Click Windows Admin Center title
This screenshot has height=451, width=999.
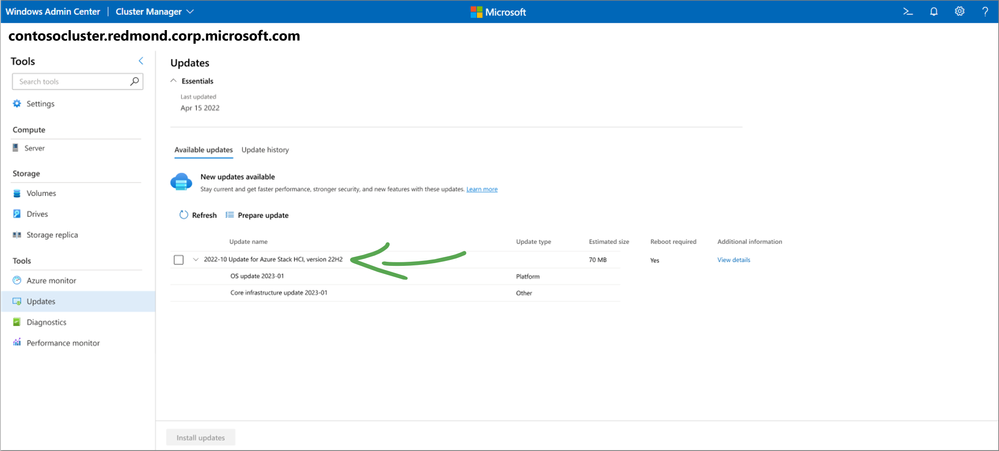53,11
